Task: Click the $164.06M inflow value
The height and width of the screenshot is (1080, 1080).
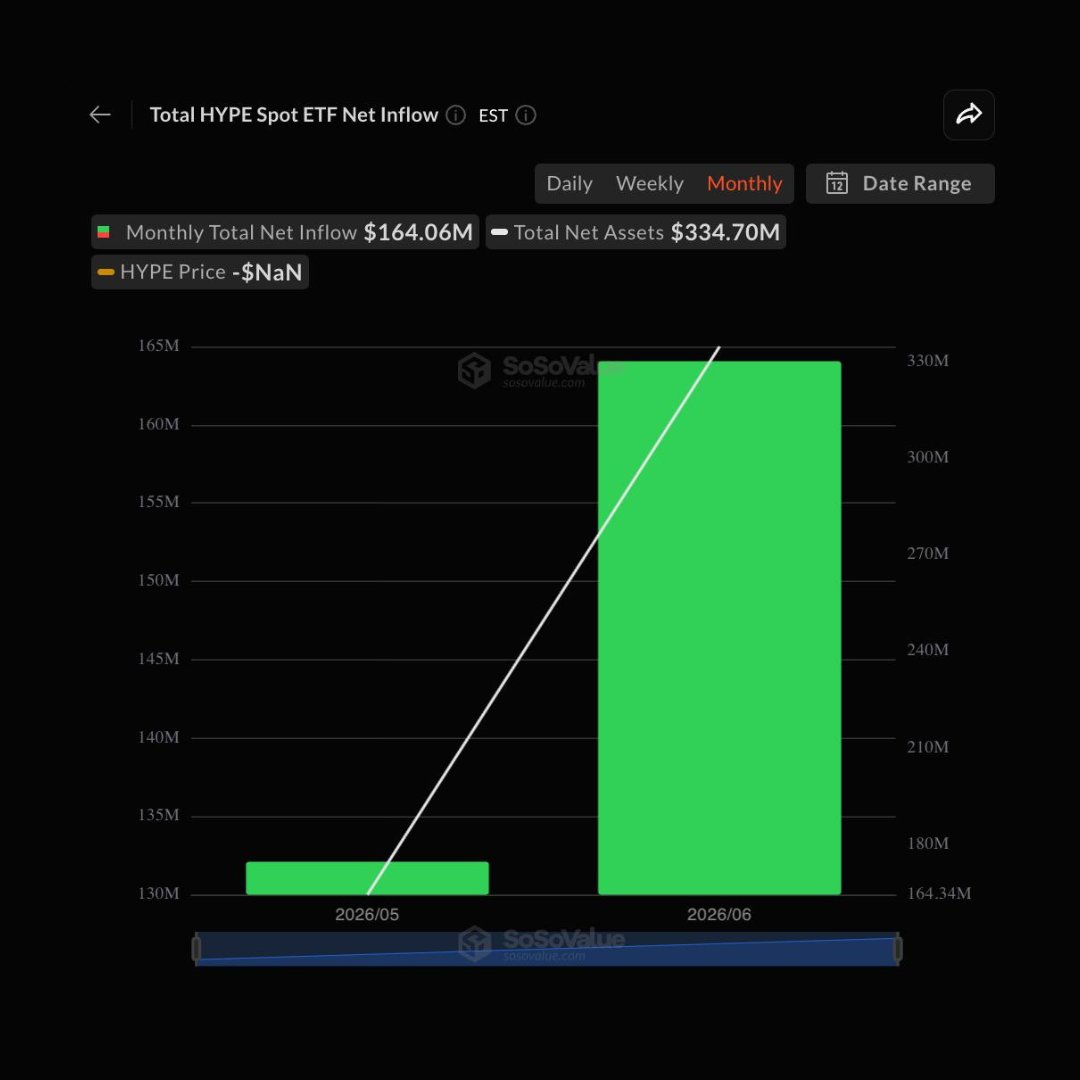Action: click(x=418, y=232)
